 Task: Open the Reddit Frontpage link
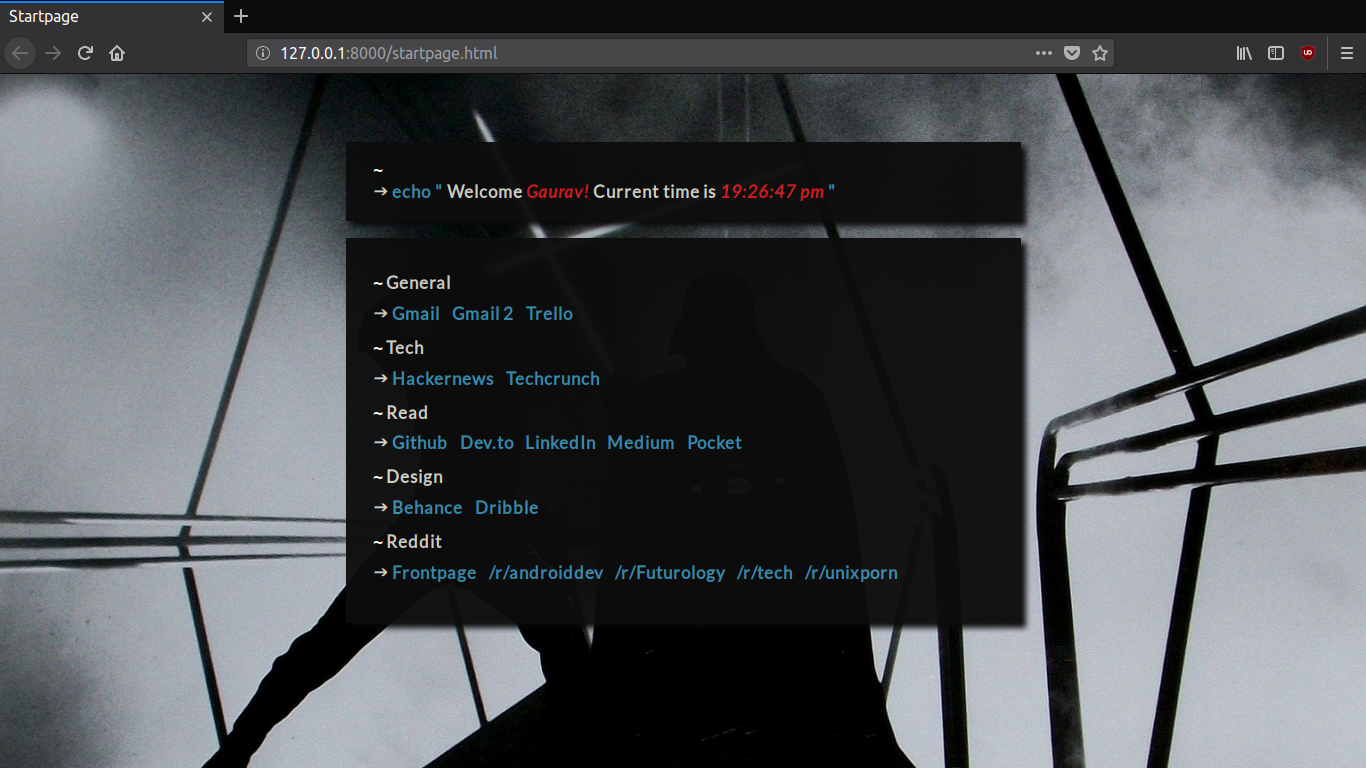tap(434, 572)
